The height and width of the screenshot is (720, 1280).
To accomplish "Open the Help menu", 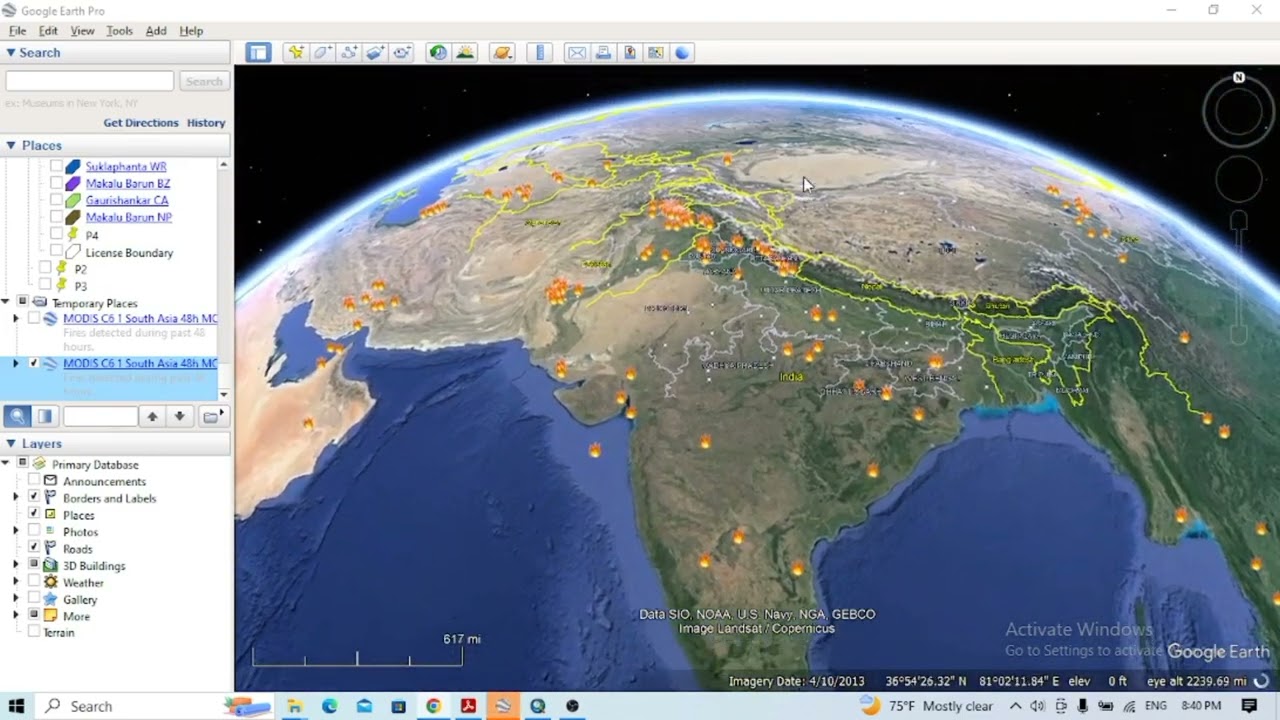I will coord(191,31).
